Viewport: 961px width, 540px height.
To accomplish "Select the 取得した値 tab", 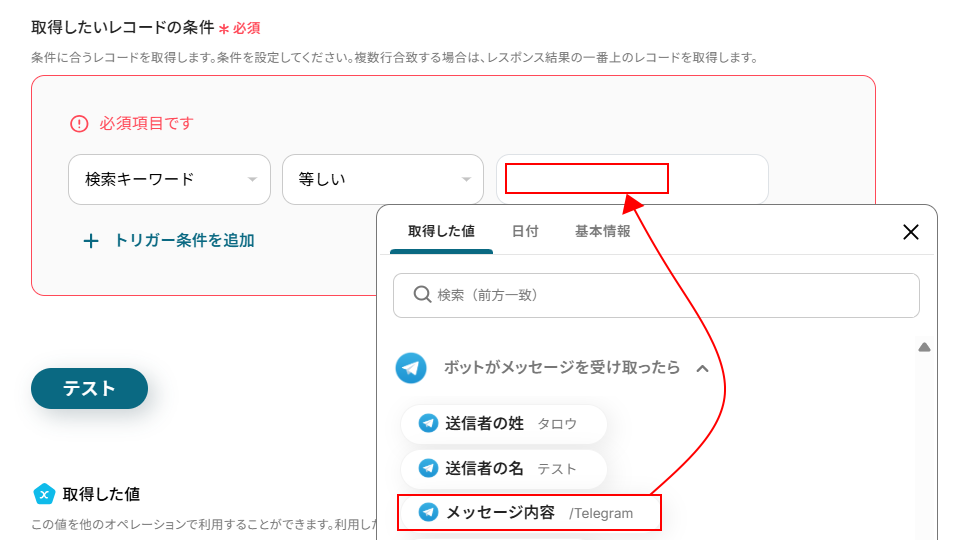I will coord(441,231).
